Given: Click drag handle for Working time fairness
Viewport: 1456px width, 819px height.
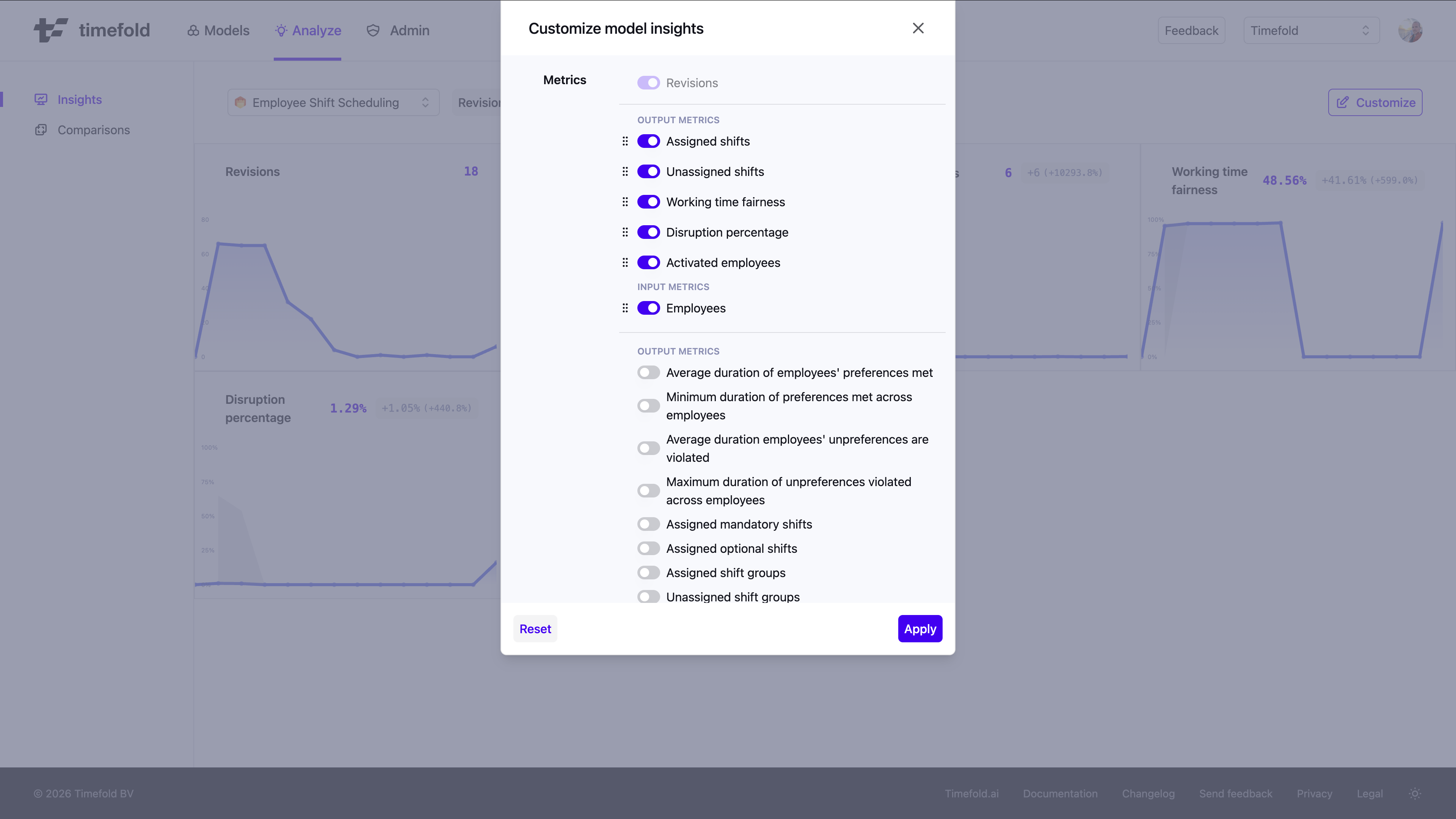Looking at the screenshot, I should coord(625,202).
